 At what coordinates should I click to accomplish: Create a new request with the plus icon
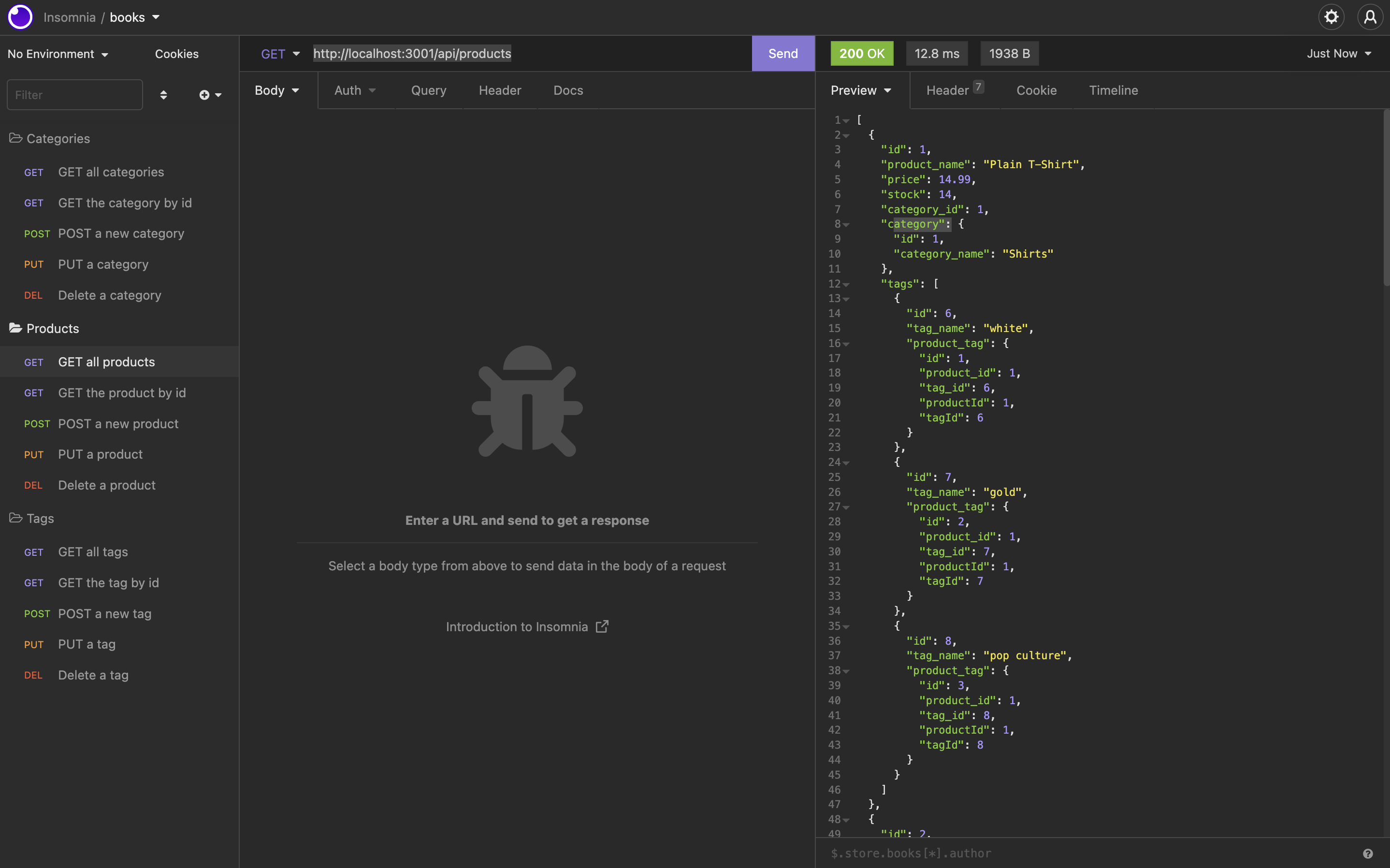pyautogui.click(x=204, y=95)
